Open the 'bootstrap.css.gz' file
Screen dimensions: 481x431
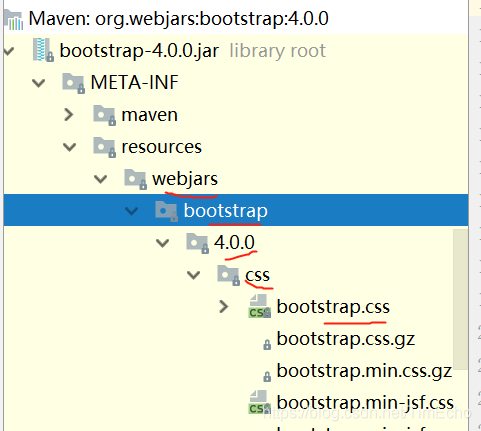346,340
